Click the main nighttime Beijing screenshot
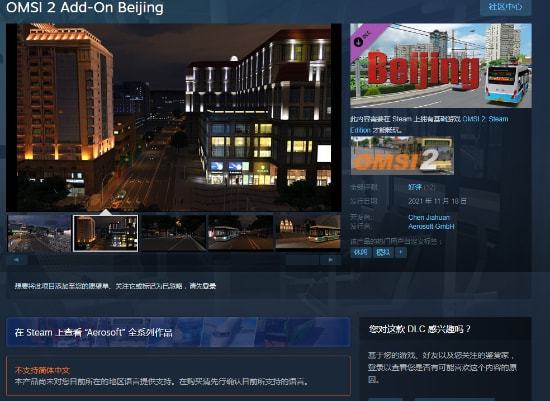Screen dimensions: 550x401 [174, 117]
